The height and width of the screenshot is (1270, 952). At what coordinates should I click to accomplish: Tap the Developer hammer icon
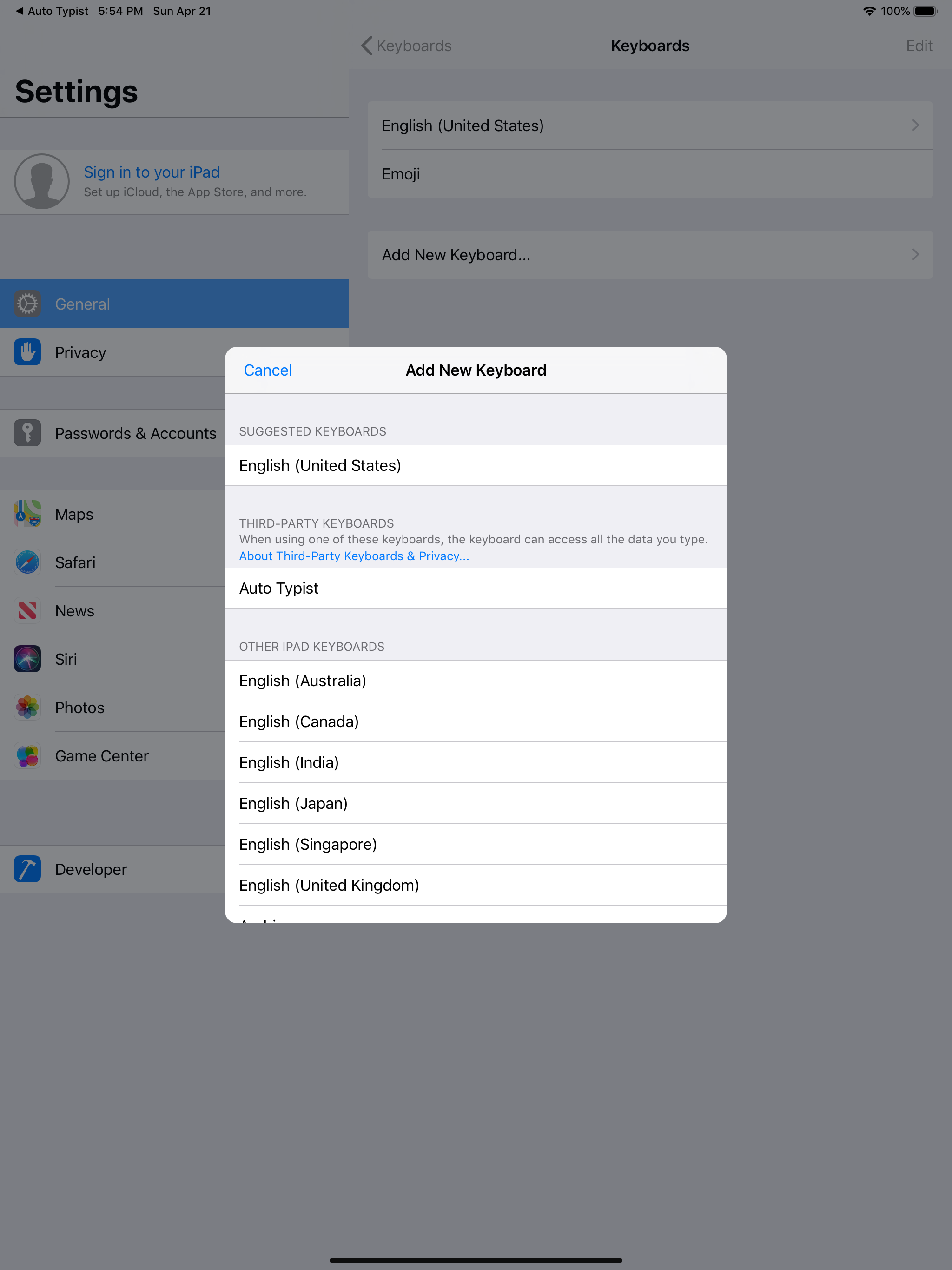(27, 869)
